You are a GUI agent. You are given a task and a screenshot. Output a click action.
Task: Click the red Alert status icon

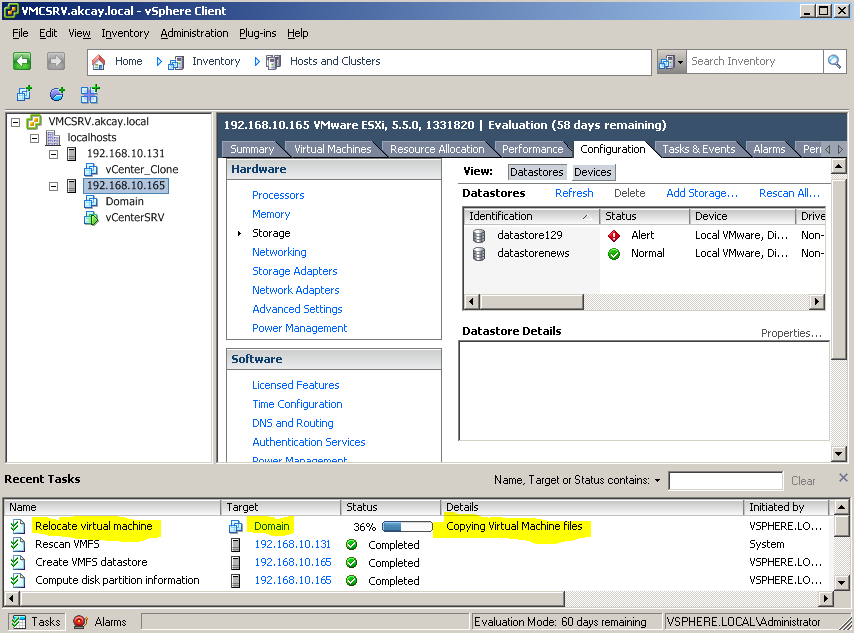click(x=614, y=235)
